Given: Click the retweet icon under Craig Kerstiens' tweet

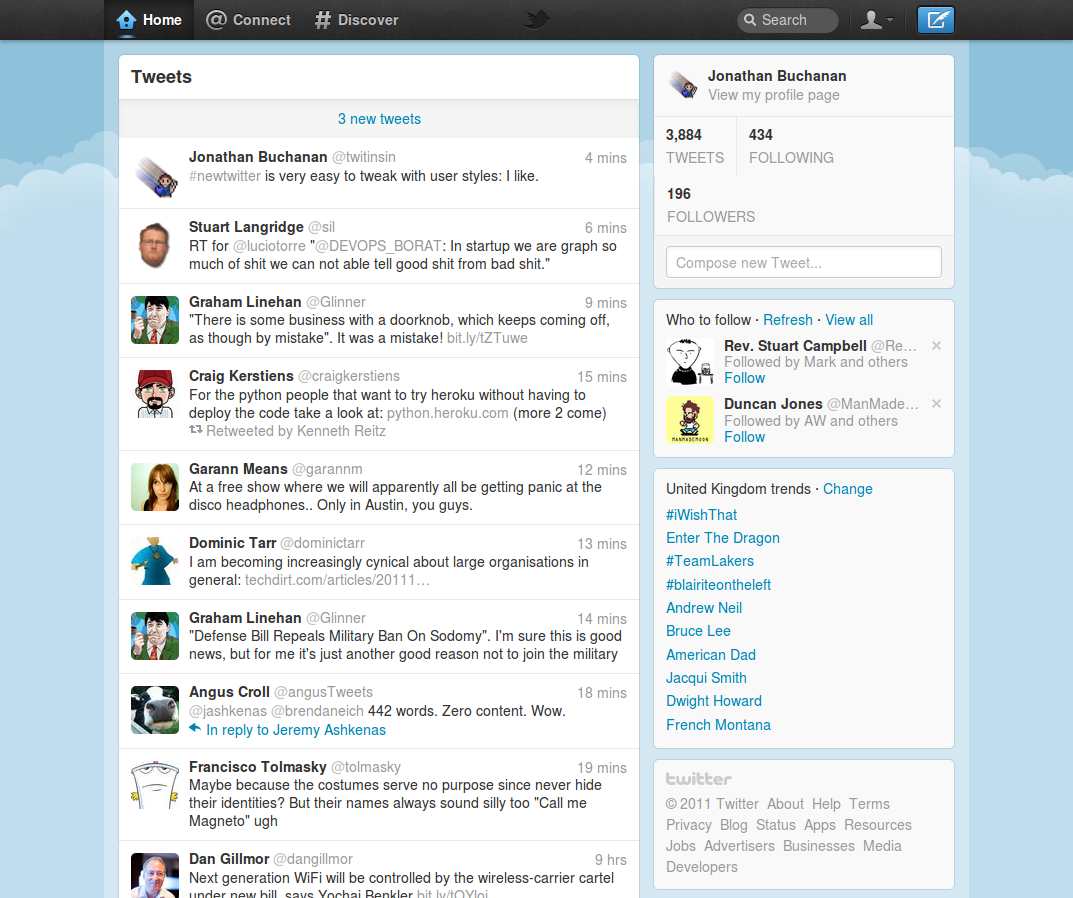Looking at the screenshot, I should 196,430.
